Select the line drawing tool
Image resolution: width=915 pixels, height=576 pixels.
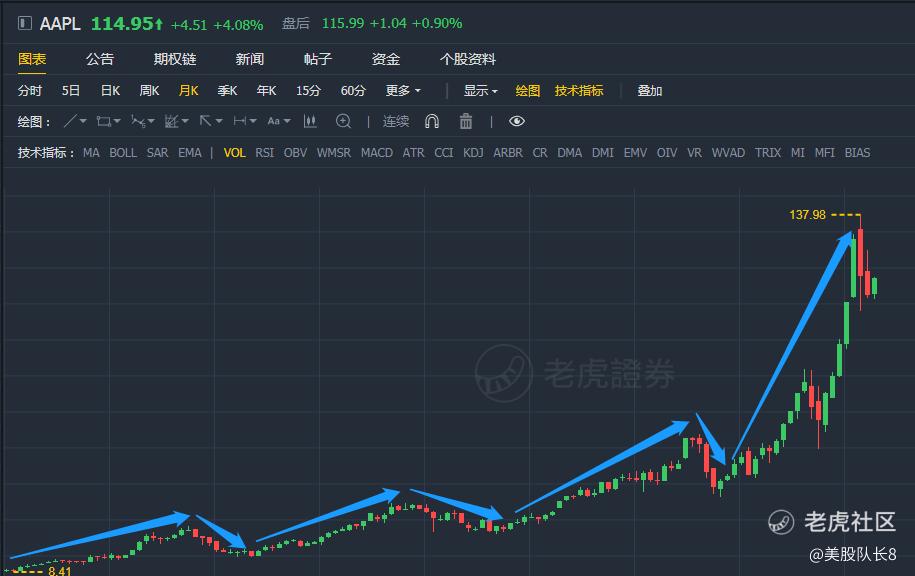pos(70,121)
